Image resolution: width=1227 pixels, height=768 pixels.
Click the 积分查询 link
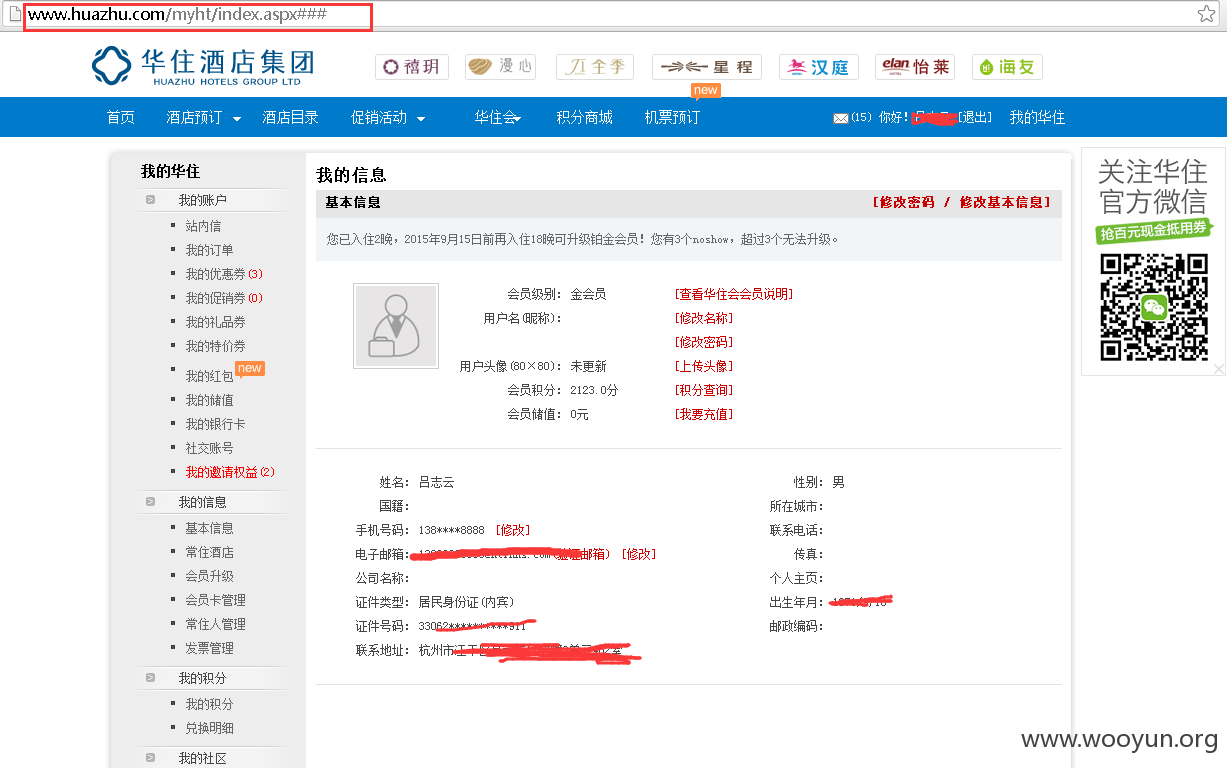pyautogui.click(x=704, y=390)
